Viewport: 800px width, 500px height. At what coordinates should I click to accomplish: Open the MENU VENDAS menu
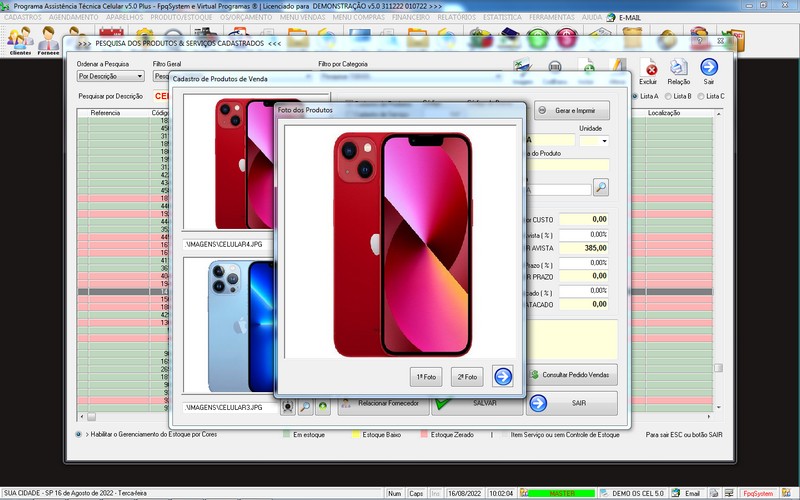(303, 17)
